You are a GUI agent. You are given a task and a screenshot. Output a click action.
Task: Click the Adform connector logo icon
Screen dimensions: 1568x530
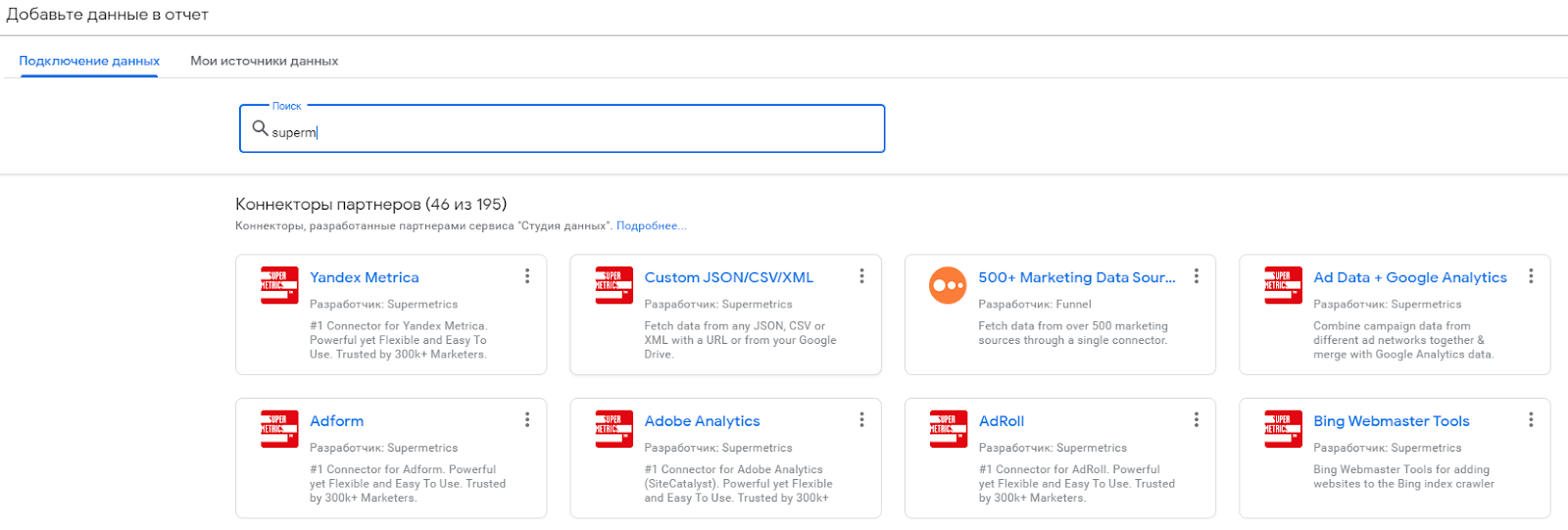click(x=279, y=429)
